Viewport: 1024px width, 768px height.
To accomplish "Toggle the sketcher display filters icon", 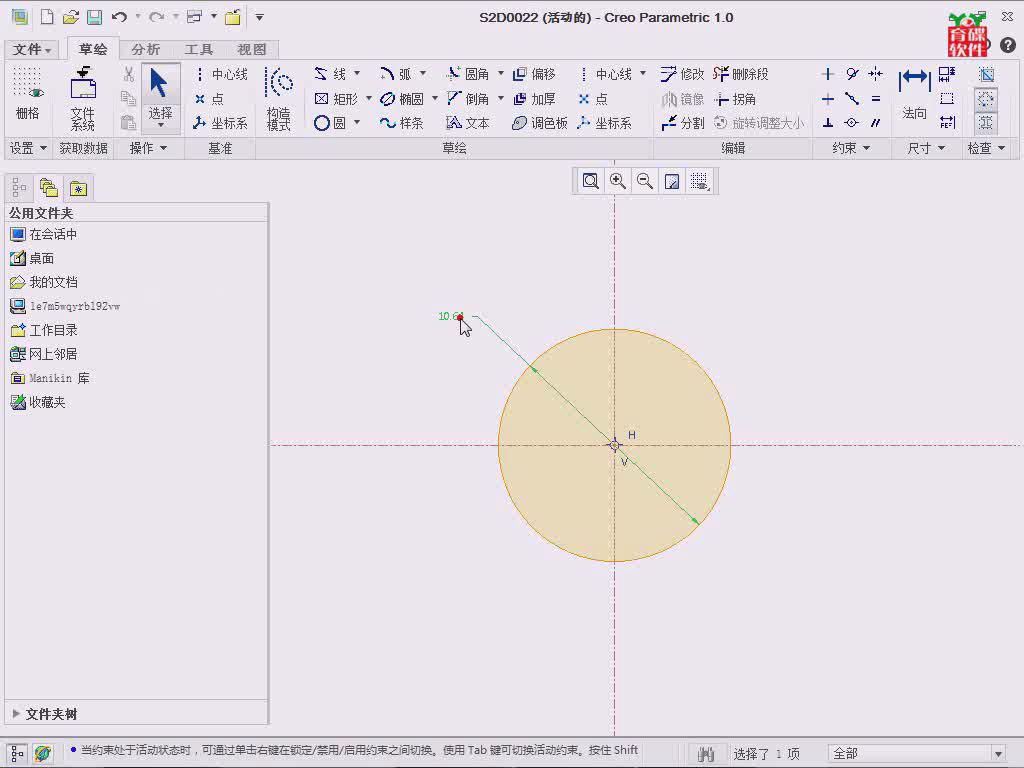I will pyautogui.click(x=699, y=181).
